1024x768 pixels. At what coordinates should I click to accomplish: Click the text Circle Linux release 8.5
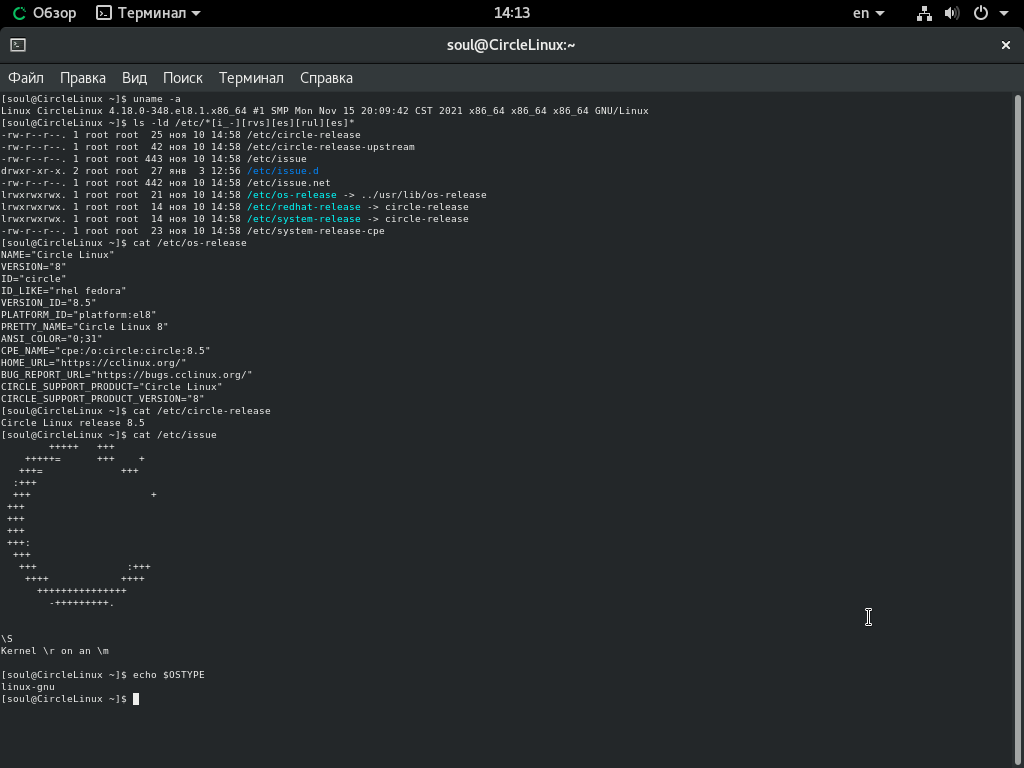[73, 423]
